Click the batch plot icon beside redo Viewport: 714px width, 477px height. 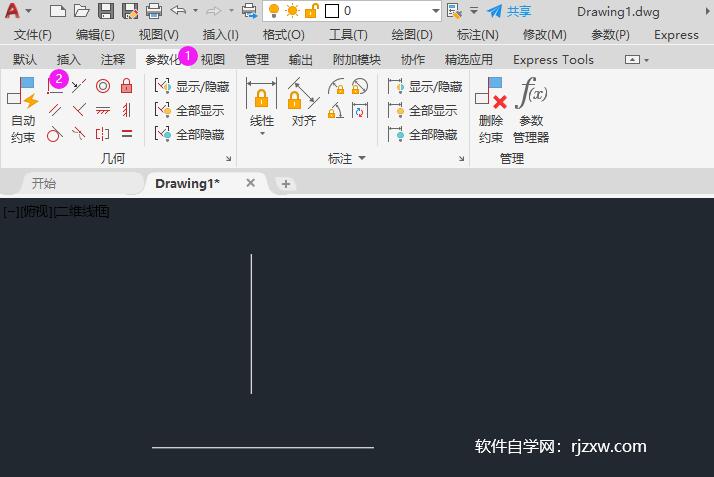tap(249, 10)
